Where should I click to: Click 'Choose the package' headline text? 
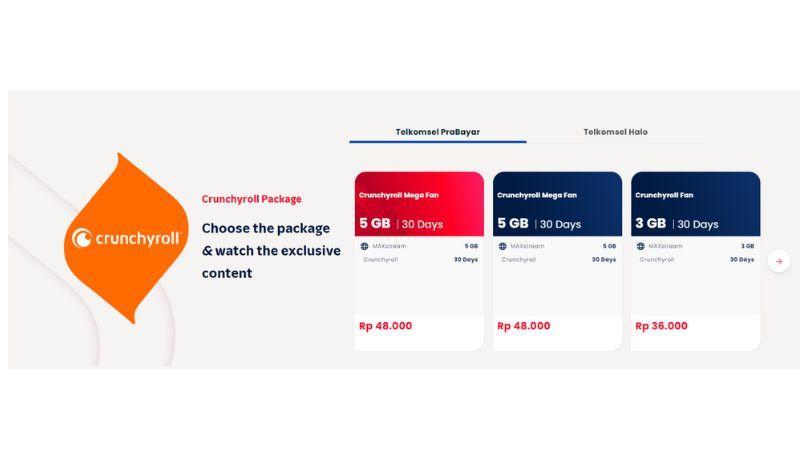[266, 228]
